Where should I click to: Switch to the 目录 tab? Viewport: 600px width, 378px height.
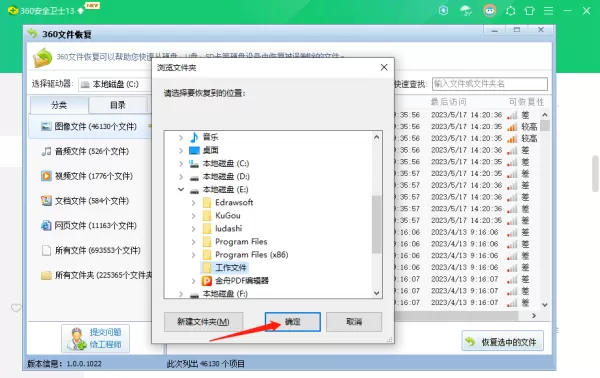point(118,105)
